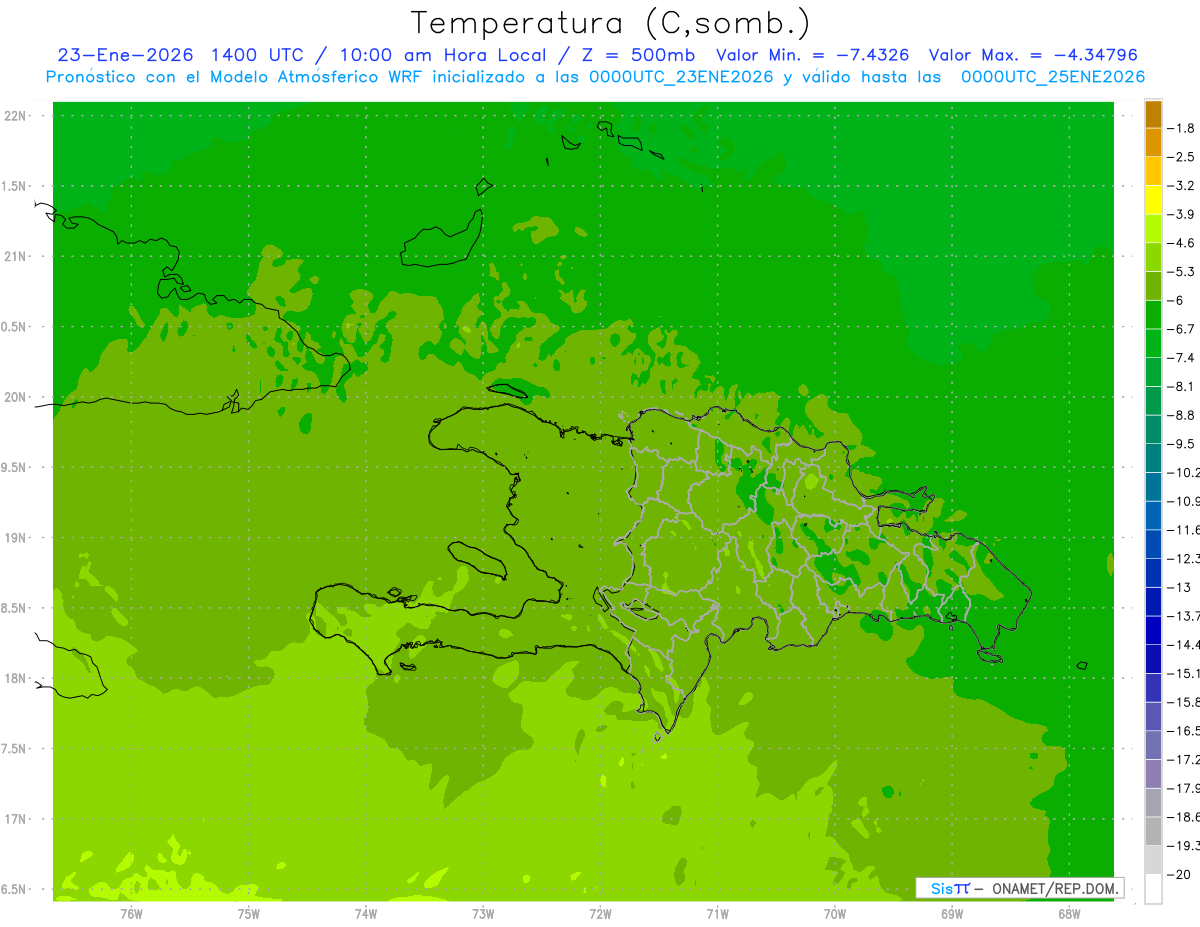
Task: Click the '0000UTC_23ENE2026' initialization time
Action: tap(680, 77)
